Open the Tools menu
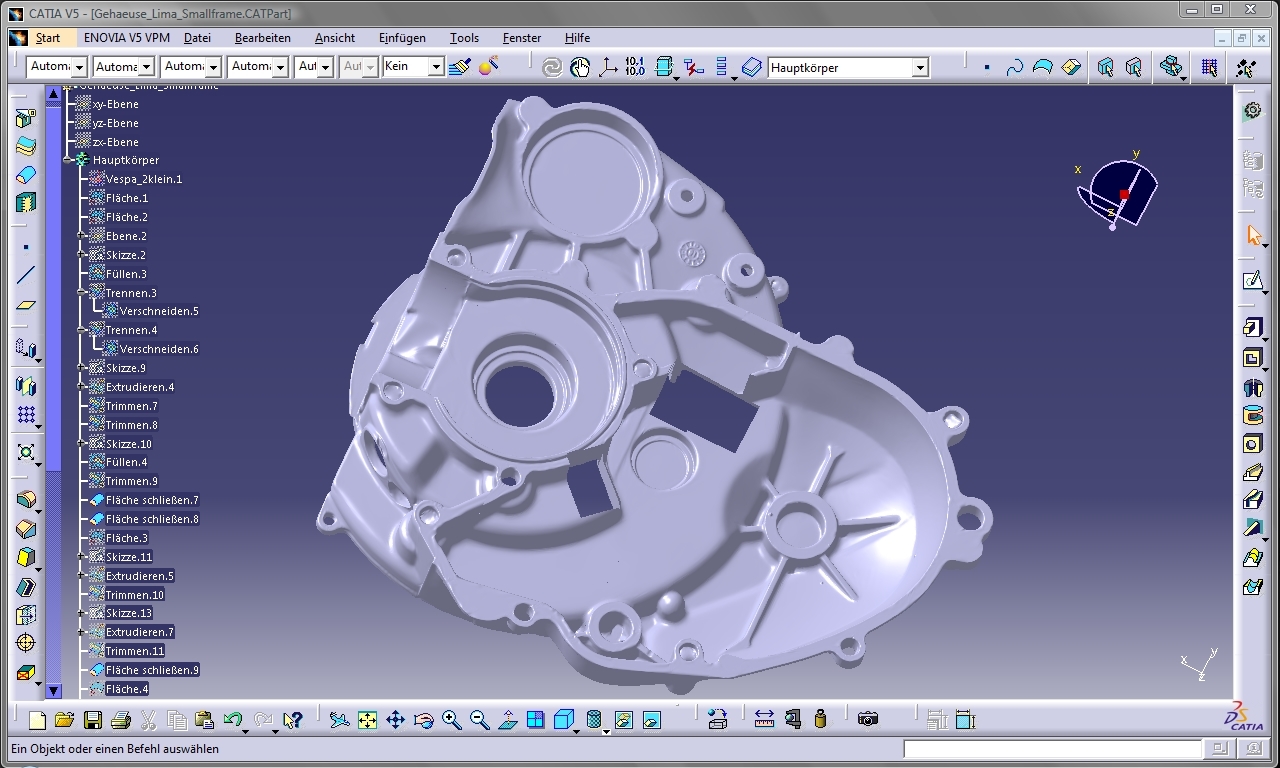Viewport: 1280px width, 768px height. tap(464, 38)
